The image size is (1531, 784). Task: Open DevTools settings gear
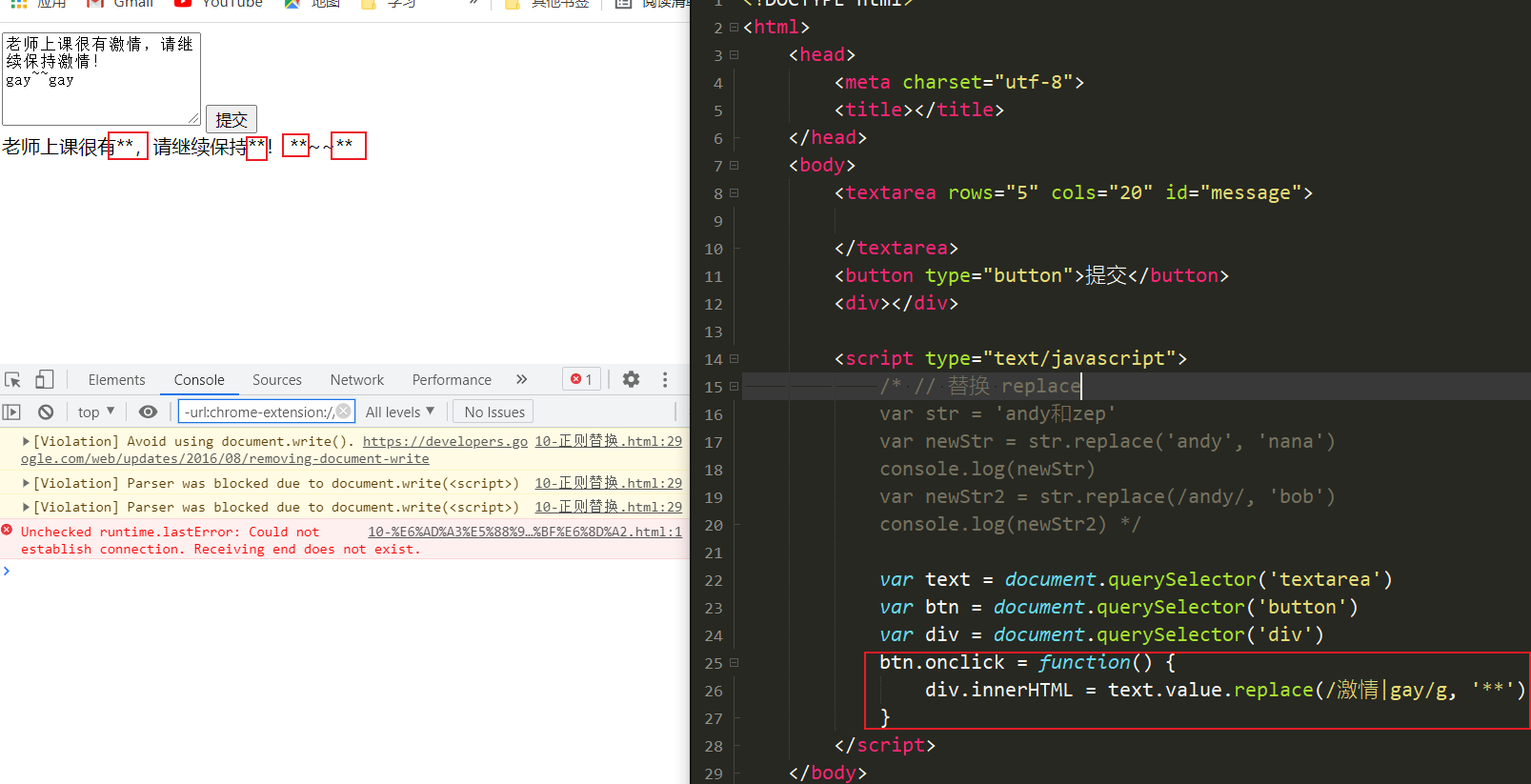(x=631, y=379)
